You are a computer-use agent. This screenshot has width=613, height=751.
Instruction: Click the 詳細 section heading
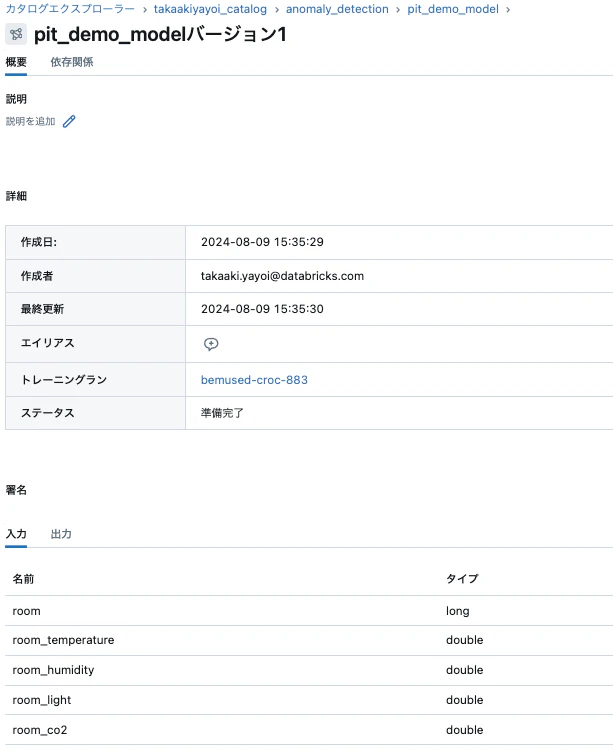click(16, 196)
